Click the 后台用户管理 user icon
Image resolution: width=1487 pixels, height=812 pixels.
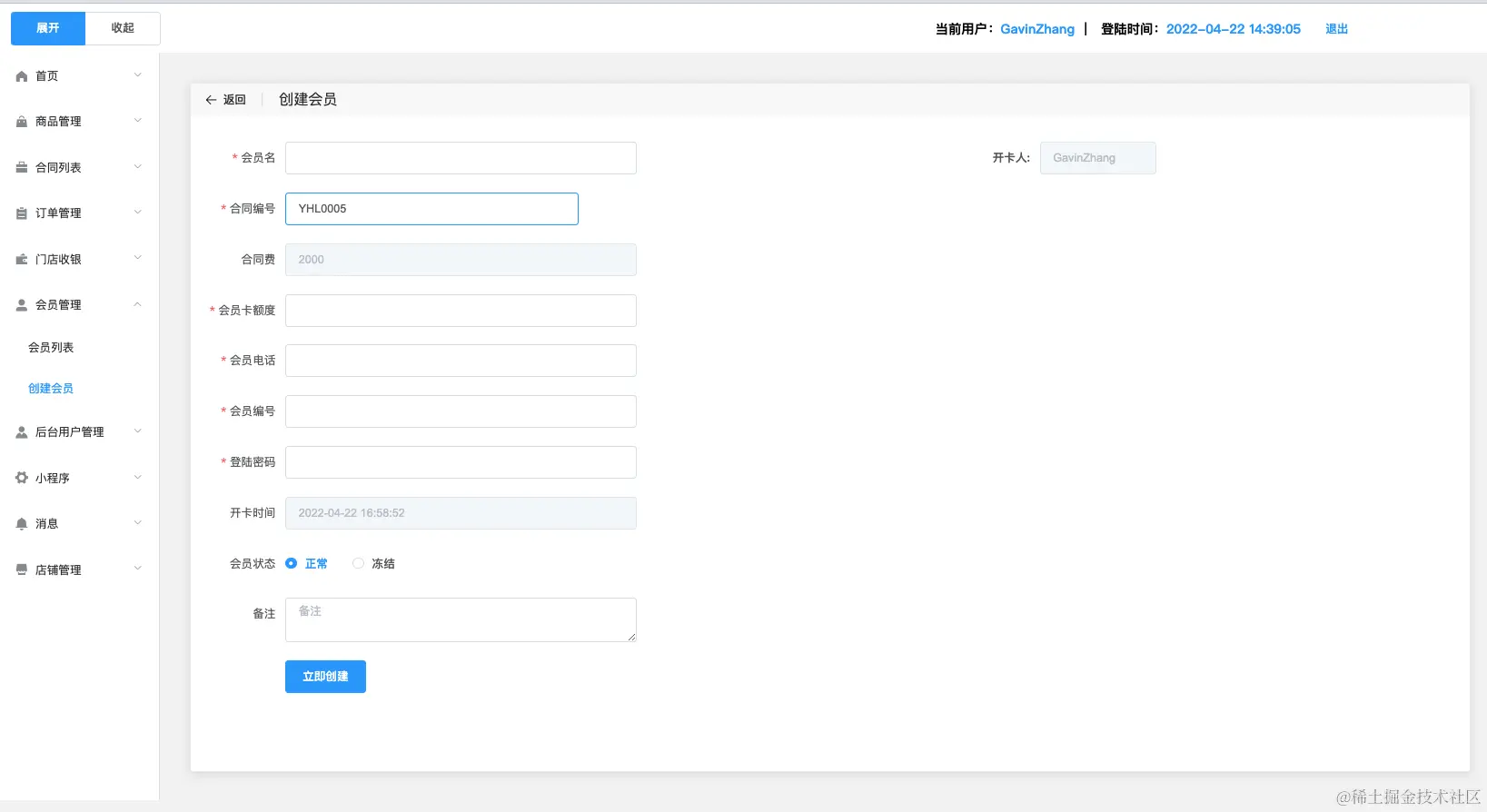point(22,432)
